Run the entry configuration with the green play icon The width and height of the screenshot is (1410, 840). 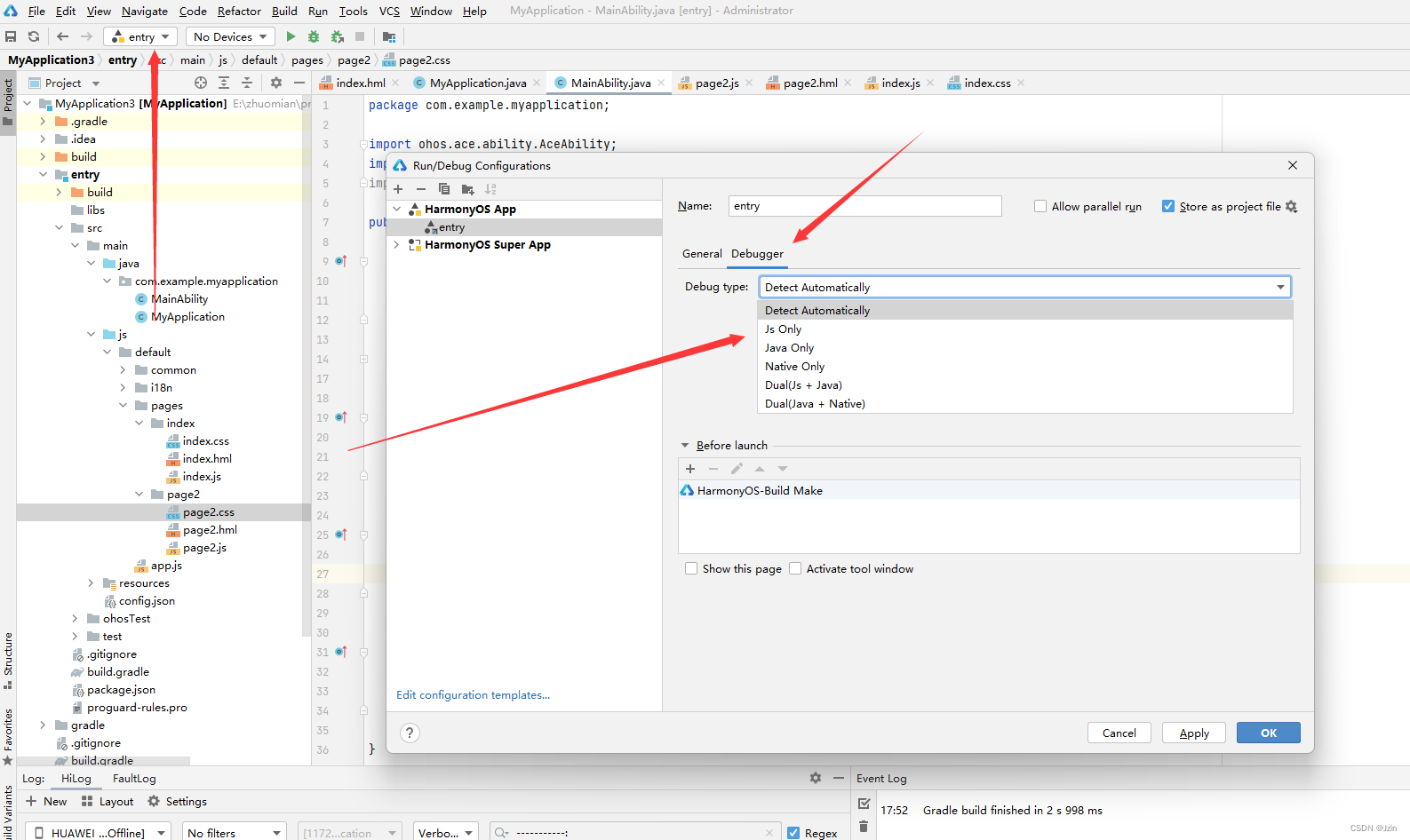coord(291,36)
